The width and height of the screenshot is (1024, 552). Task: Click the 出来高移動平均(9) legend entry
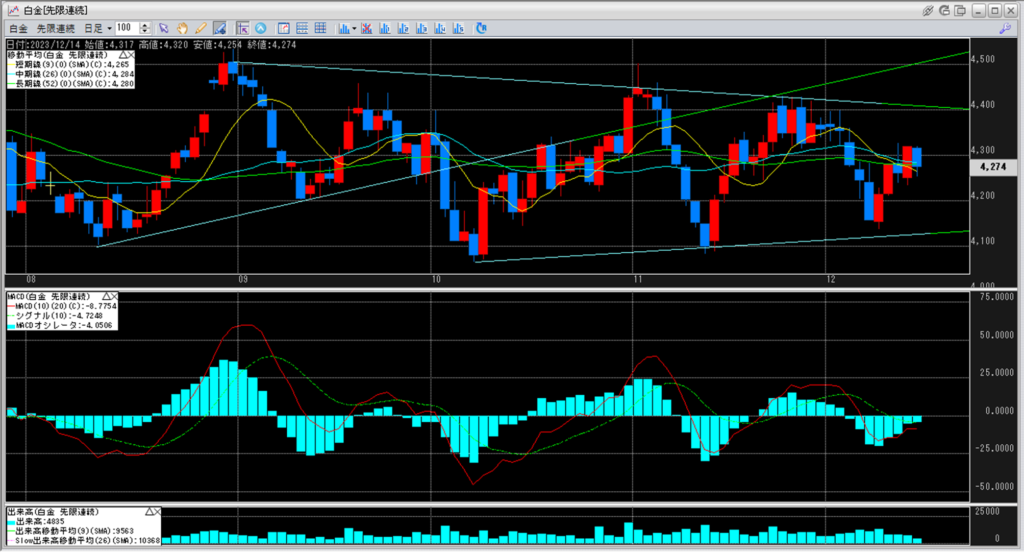tap(71, 531)
